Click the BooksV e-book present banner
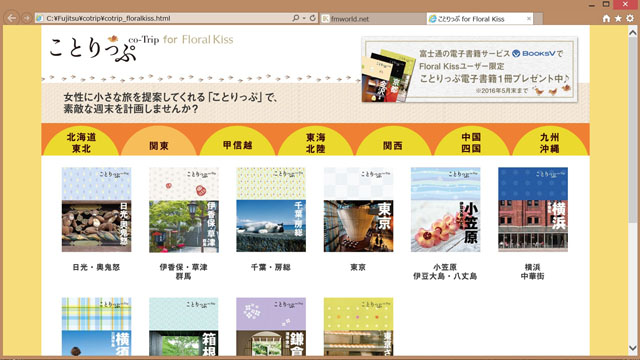This screenshot has width=640, height=360. click(x=469, y=69)
